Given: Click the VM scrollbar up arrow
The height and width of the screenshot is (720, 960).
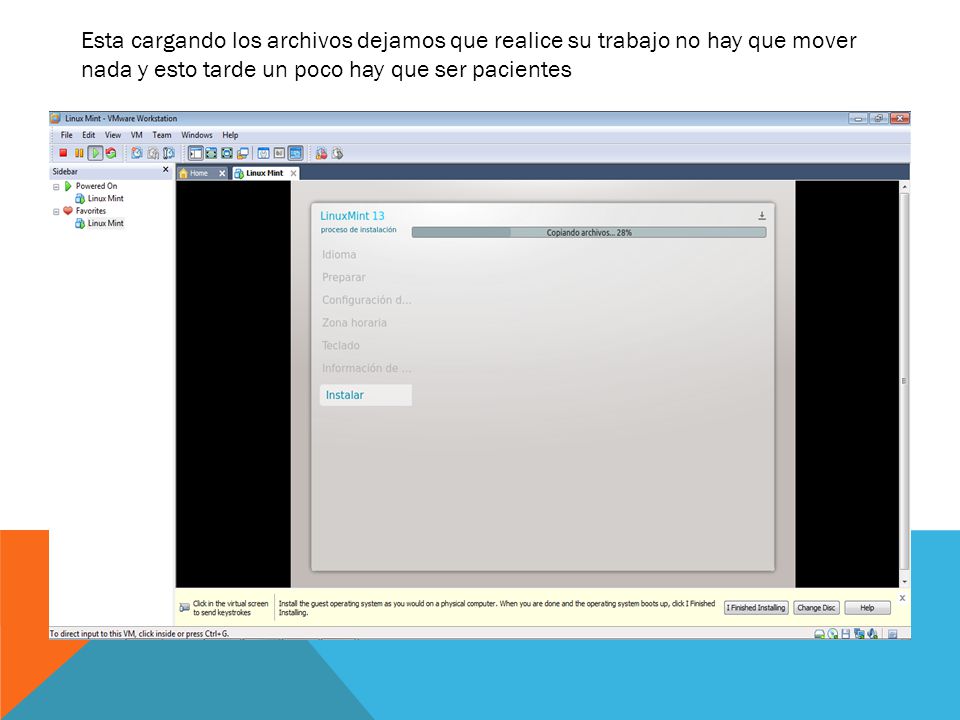Looking at the screenshot, I should (904, 187).
